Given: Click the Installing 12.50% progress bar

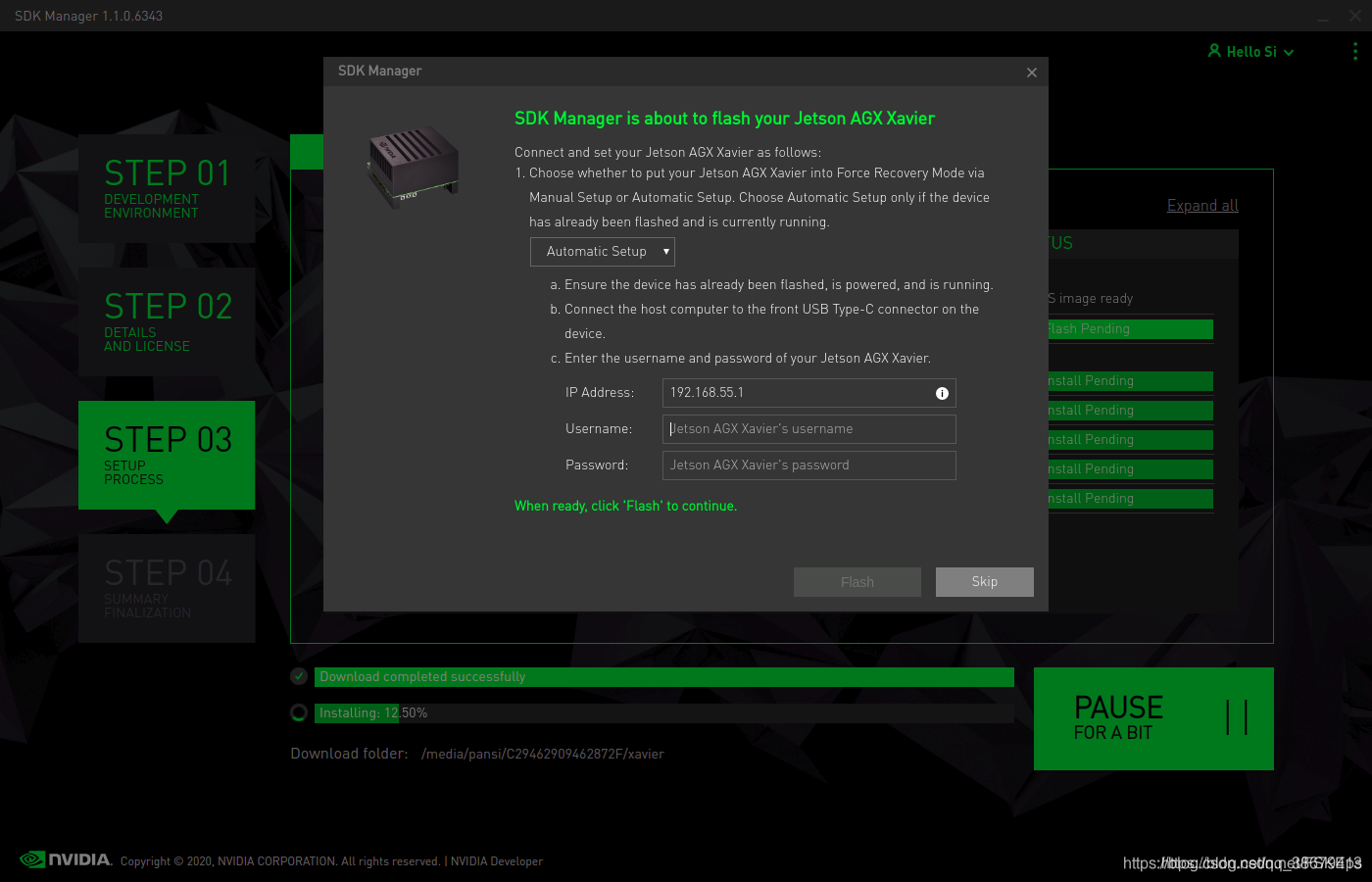Looking at the screenshot, I should (664, 713).
